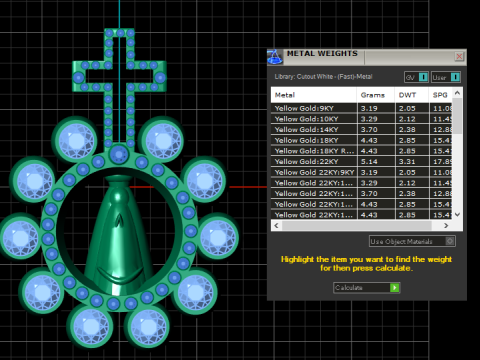
Task: Click the Library: Cutout White label
Action: coord(323,76)
